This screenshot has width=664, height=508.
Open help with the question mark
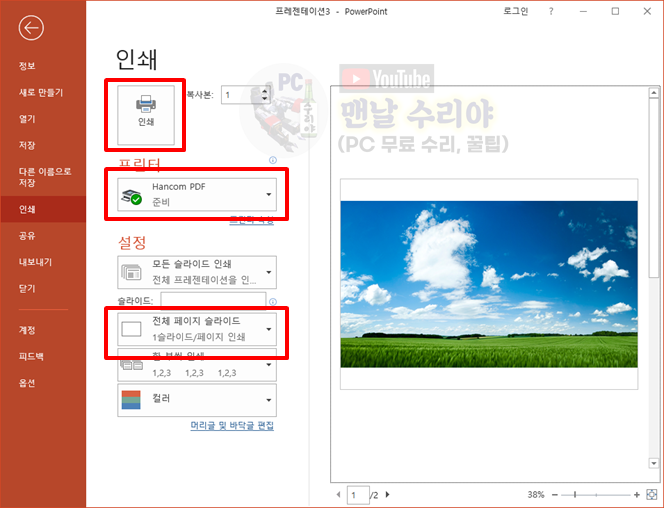tap(551, 11)
